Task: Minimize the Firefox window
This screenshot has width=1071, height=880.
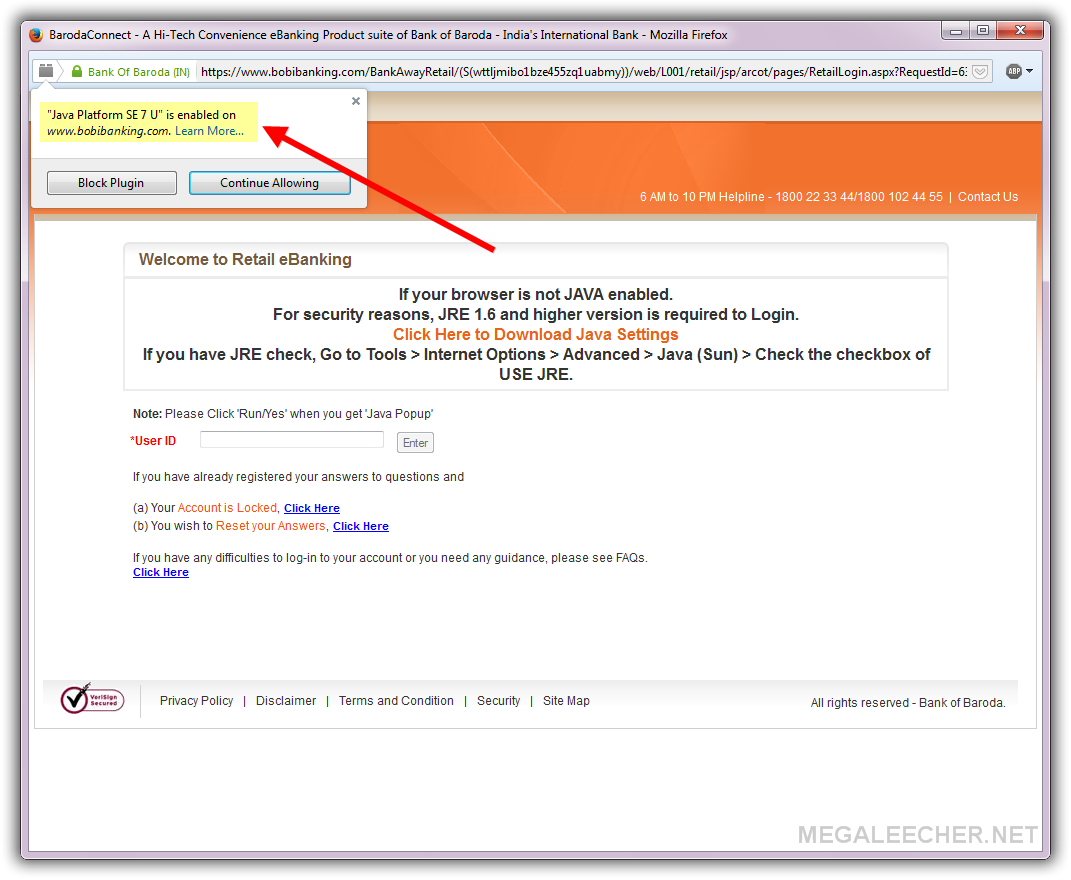Action: (x=956, y=31)
